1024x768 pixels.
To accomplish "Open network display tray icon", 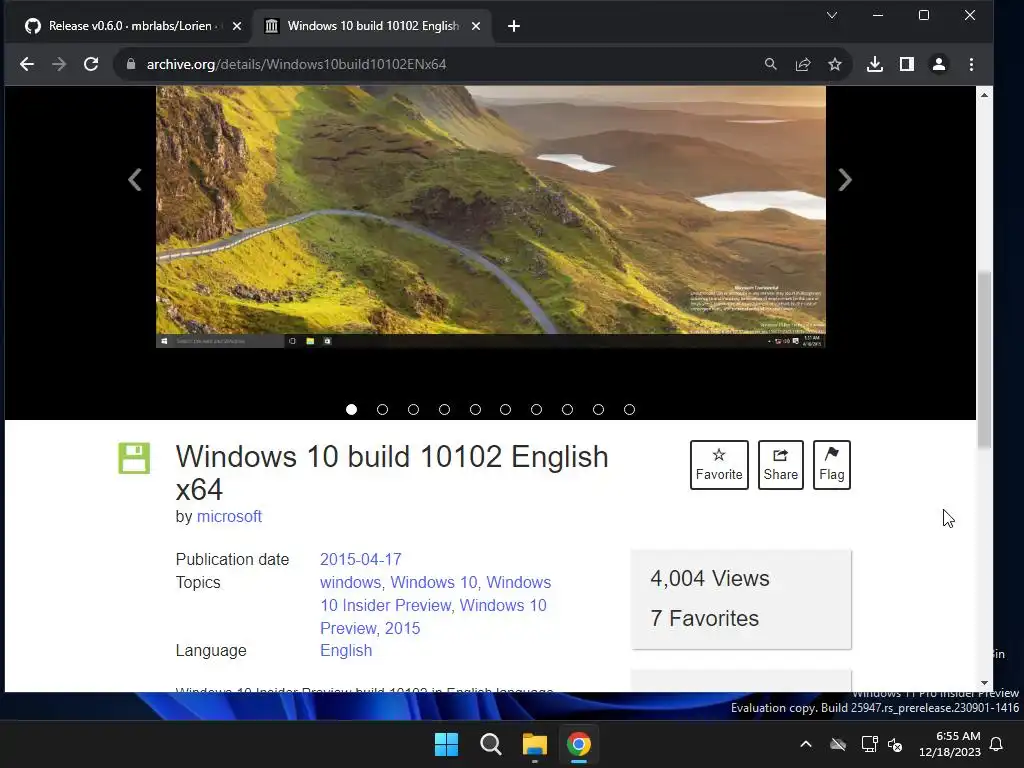I will pos(869,744).
